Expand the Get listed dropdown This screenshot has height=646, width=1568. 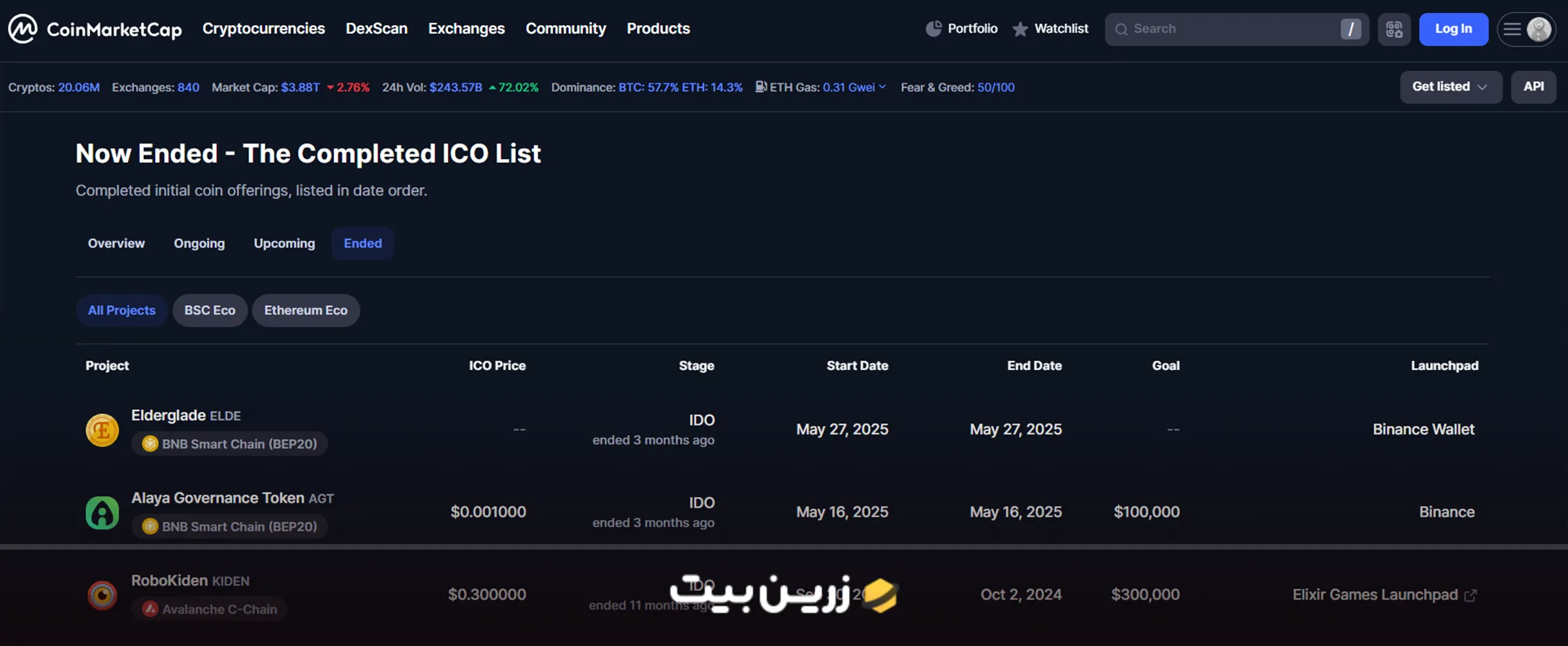click(x=1451, y=87)
